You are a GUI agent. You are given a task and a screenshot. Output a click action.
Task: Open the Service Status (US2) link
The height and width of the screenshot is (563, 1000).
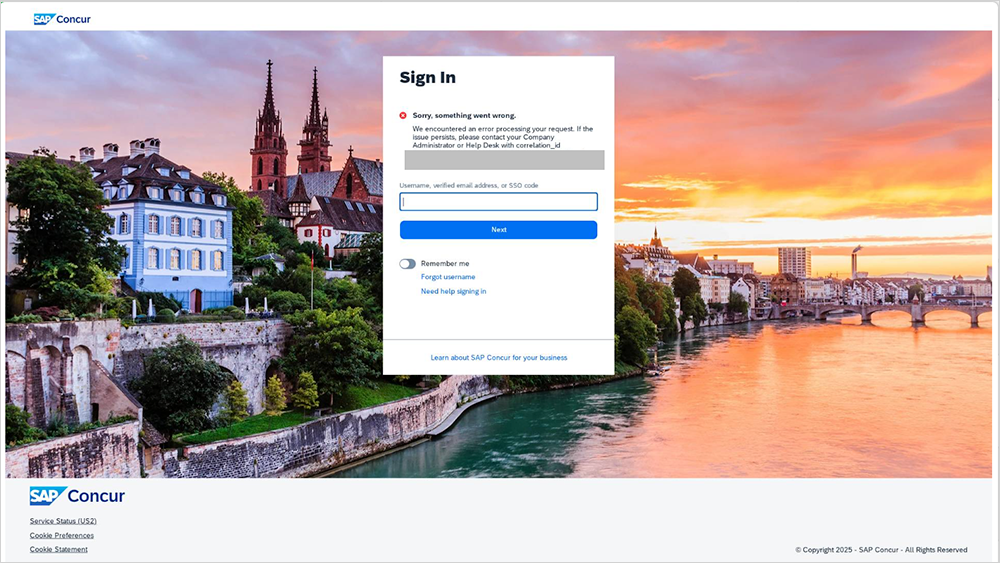coord(63,521)
